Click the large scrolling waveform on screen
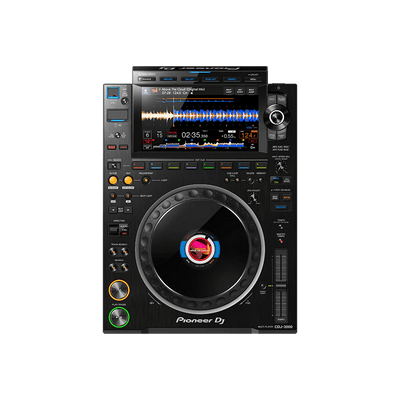Viewport: 400px width, 400px height. [x=200, y=116]
